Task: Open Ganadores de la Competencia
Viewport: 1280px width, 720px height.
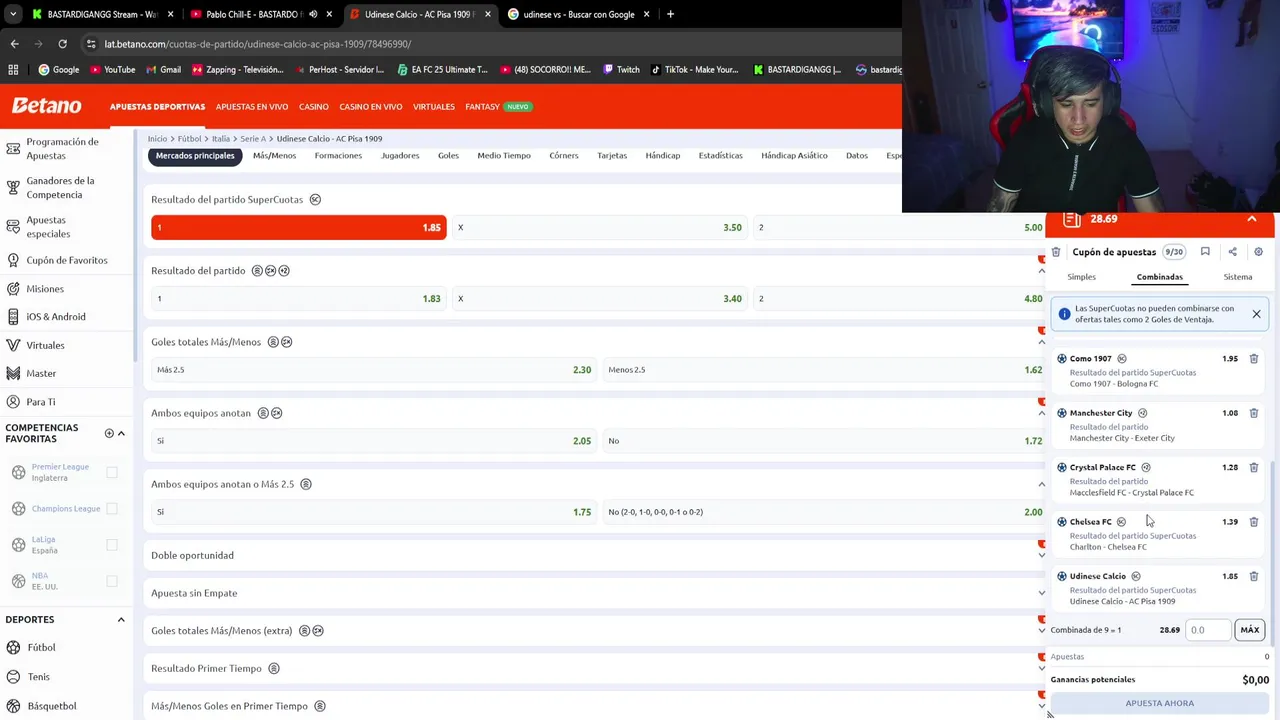Action: point(60,188)
